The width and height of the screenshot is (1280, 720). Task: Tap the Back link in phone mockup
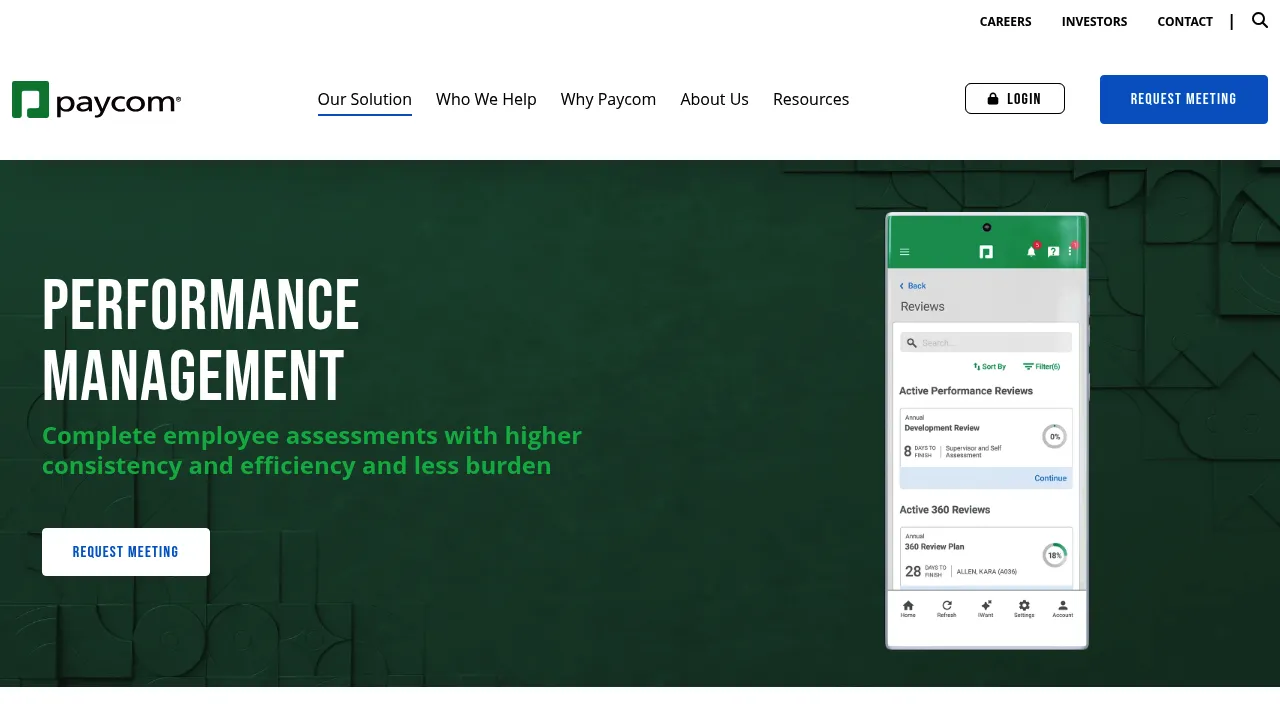coord(913,286)
